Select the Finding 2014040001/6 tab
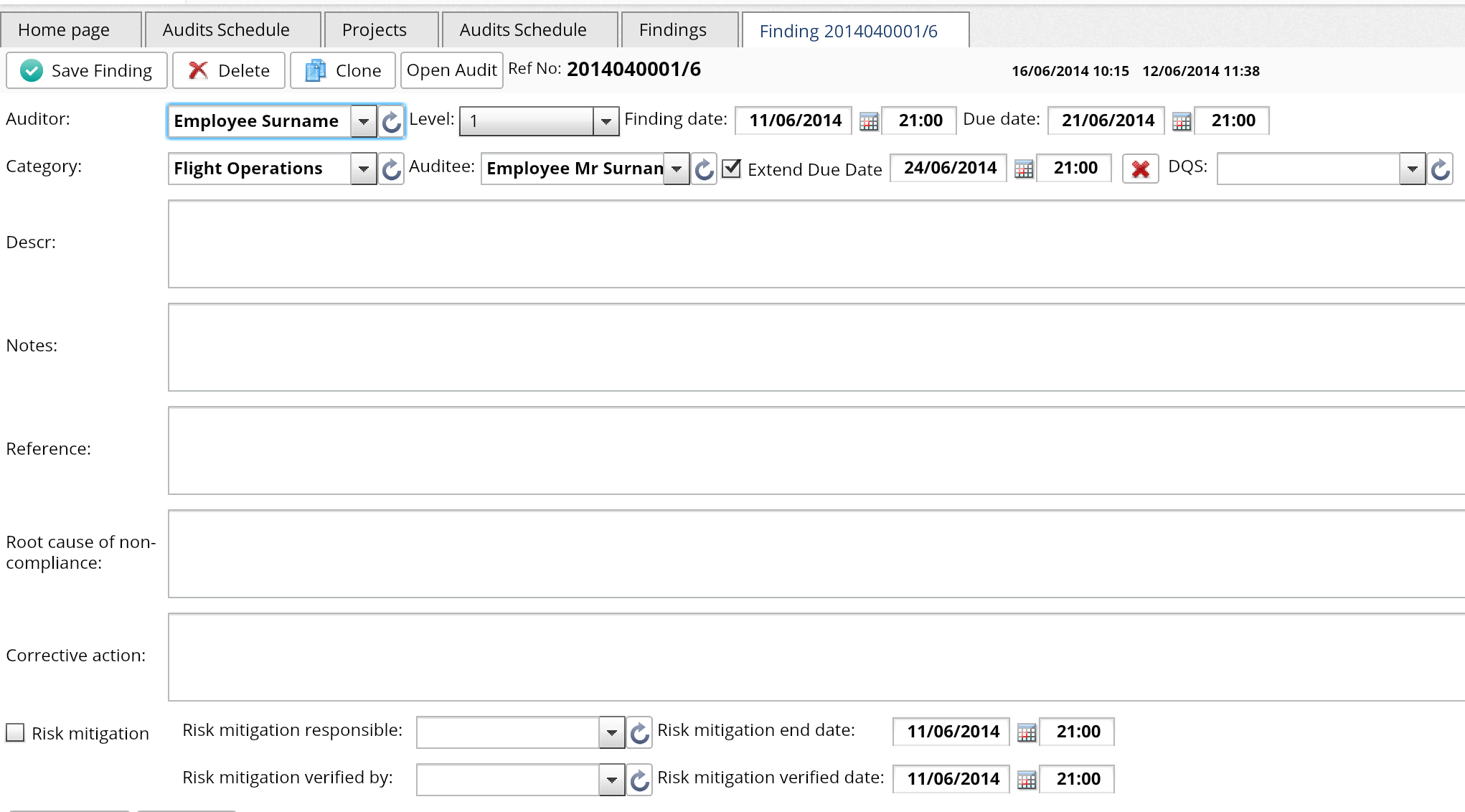The image size is (1465, 812). pos(855,30)
